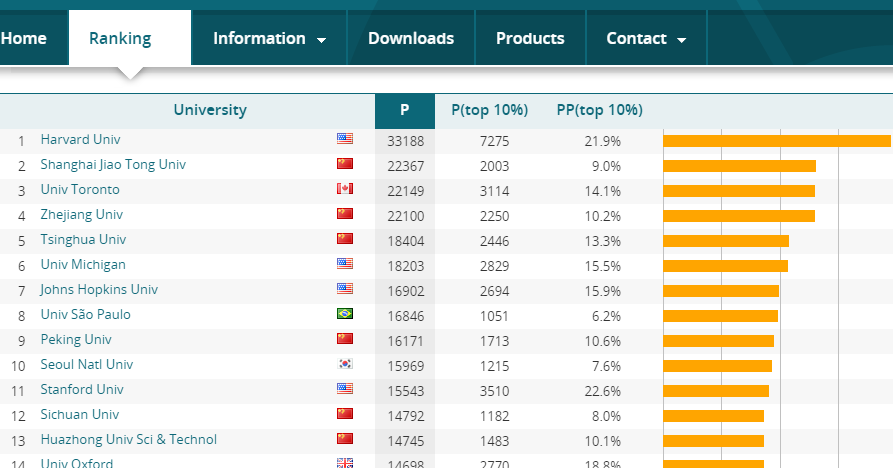Open the Johns Hopkins Univ link
Image resolution: width=893 pixels, height=468 pixels.
[99, 290]
